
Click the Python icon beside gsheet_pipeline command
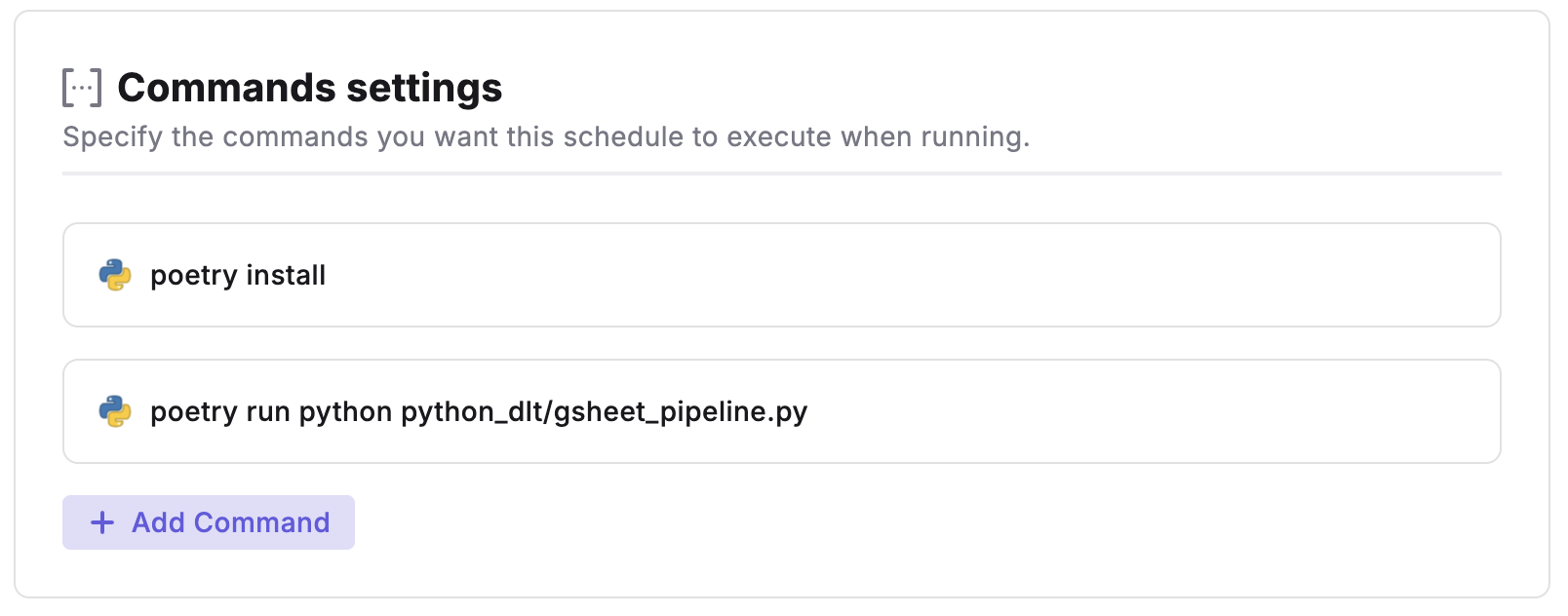click(115, 411)
